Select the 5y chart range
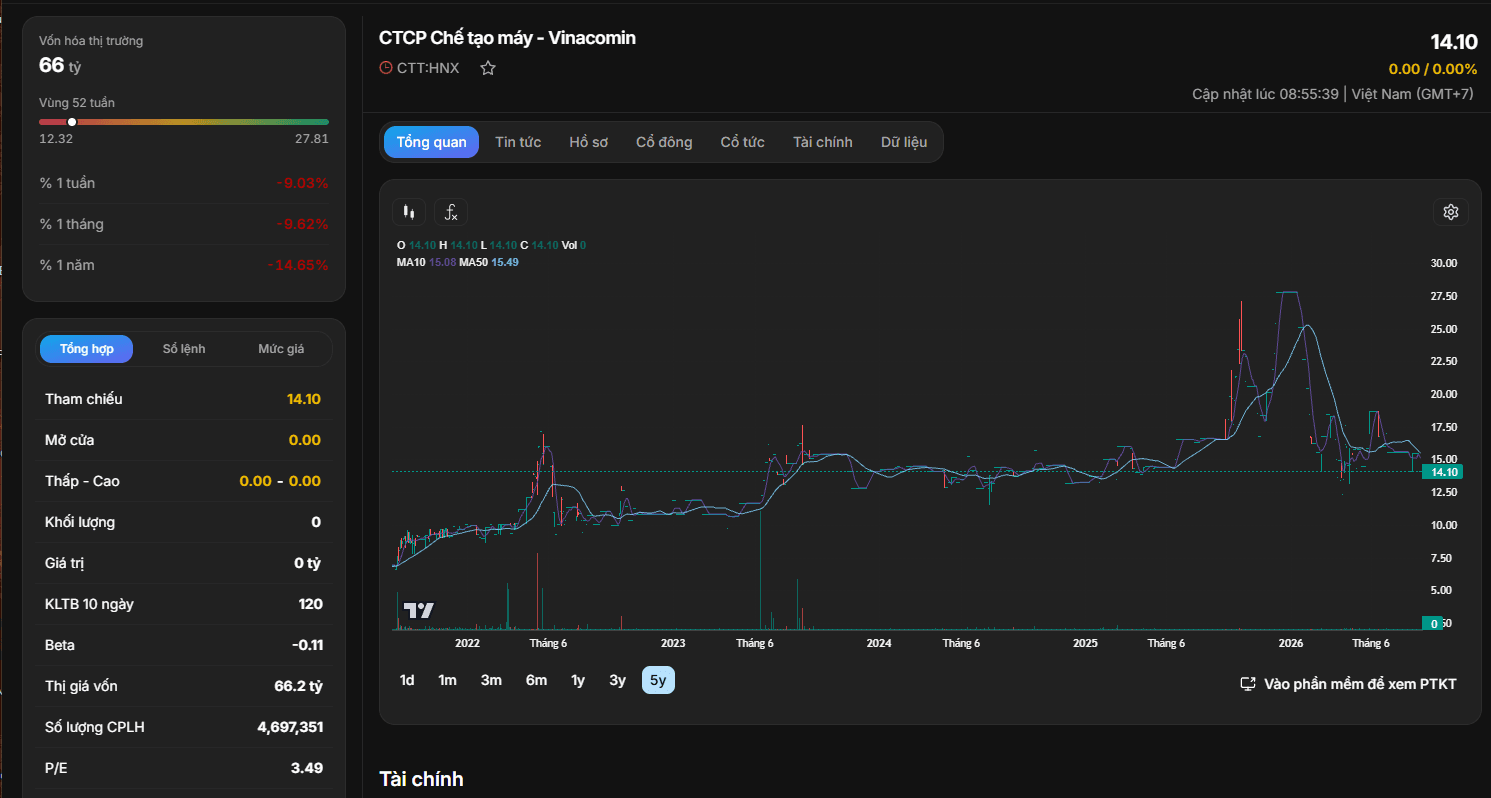This screenshot has width=1491, height=798. pyautogui.click(x=658, y=680)
